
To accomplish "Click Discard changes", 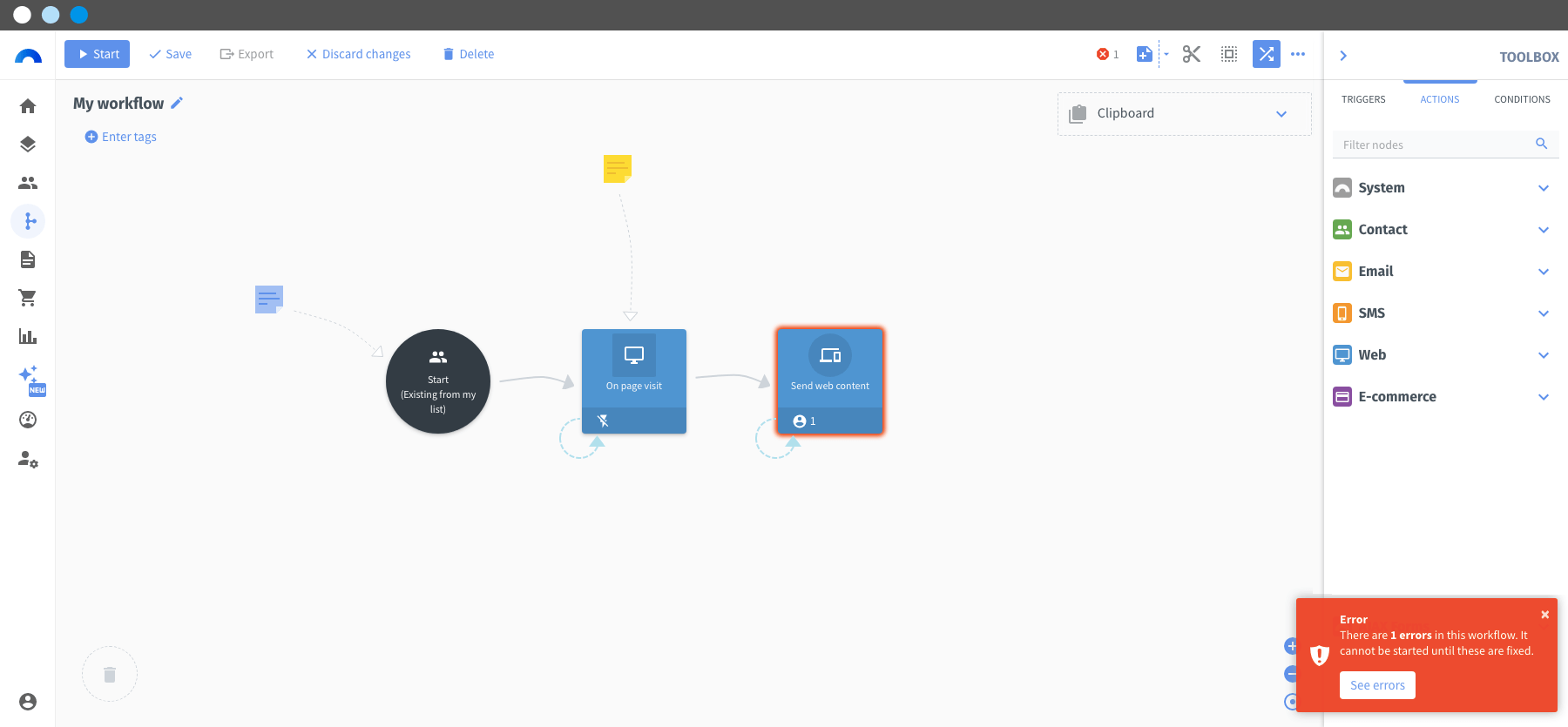I will pos(358,54).
